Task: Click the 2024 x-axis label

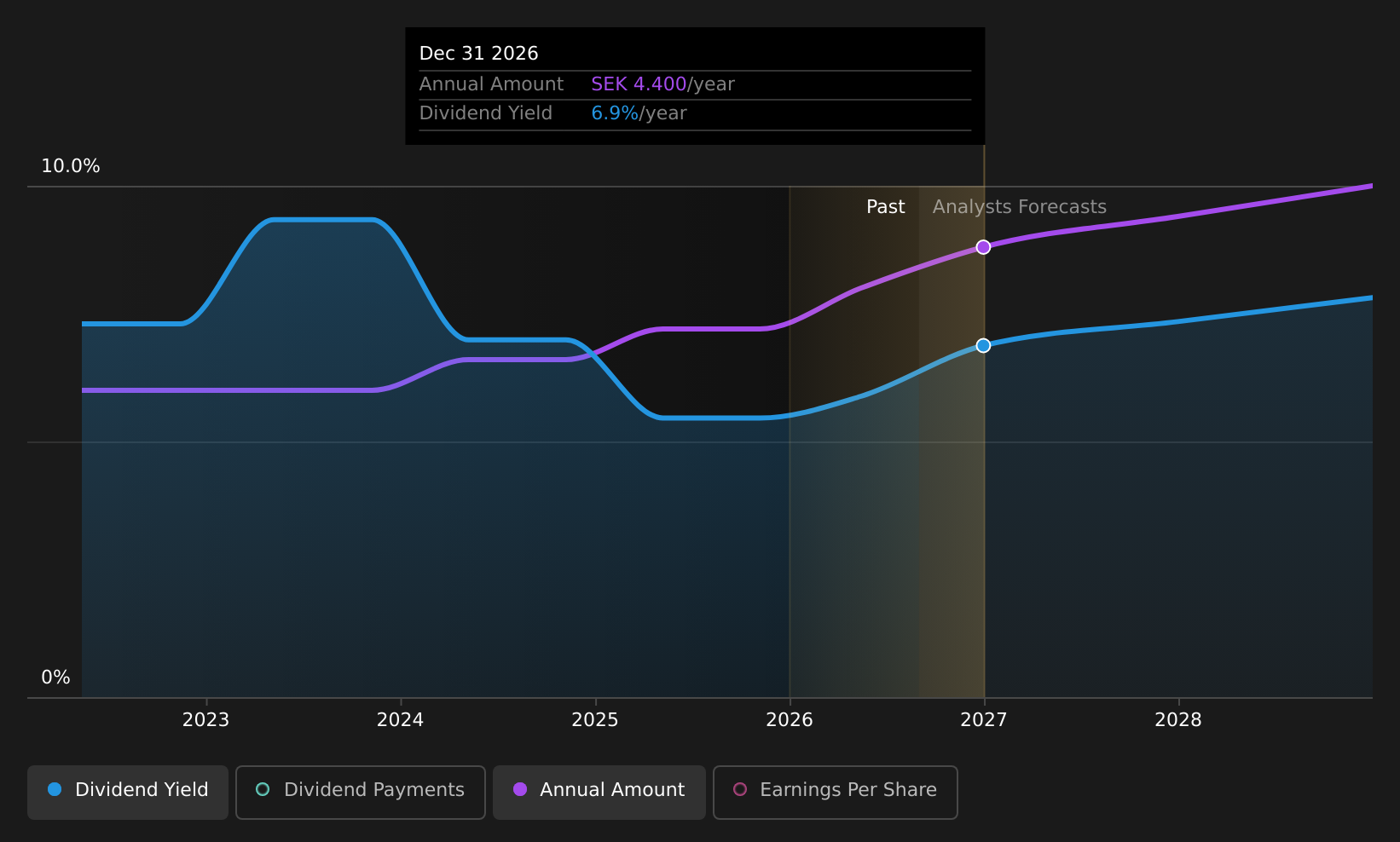Action: click(401, 720)
